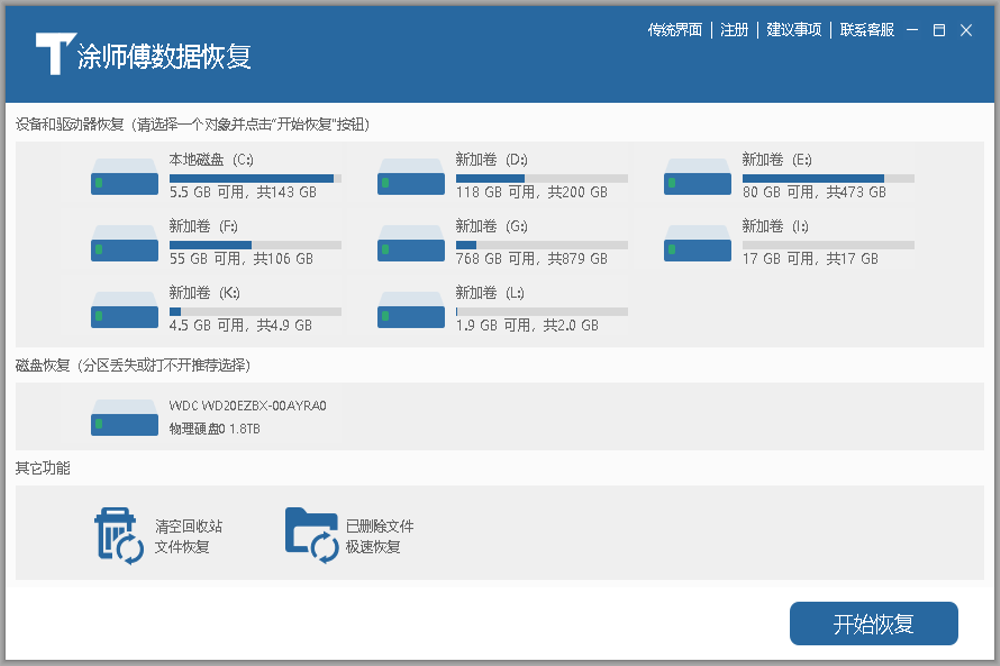
Task: Click the C: drive usage bar
Action: coord(255,178)
